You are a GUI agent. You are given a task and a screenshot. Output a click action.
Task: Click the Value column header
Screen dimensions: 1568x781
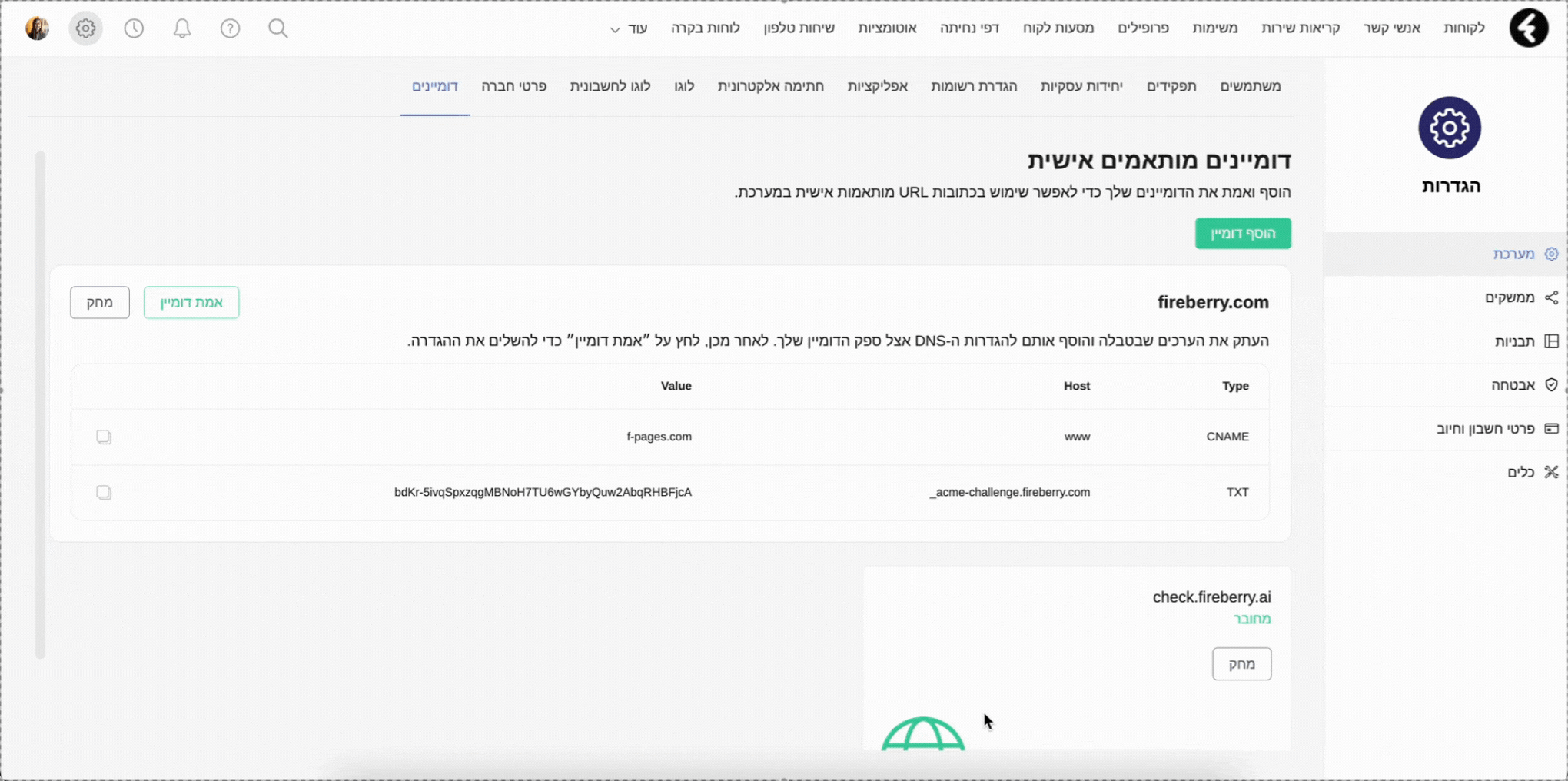pyautogui.click(x=676, y=386)
